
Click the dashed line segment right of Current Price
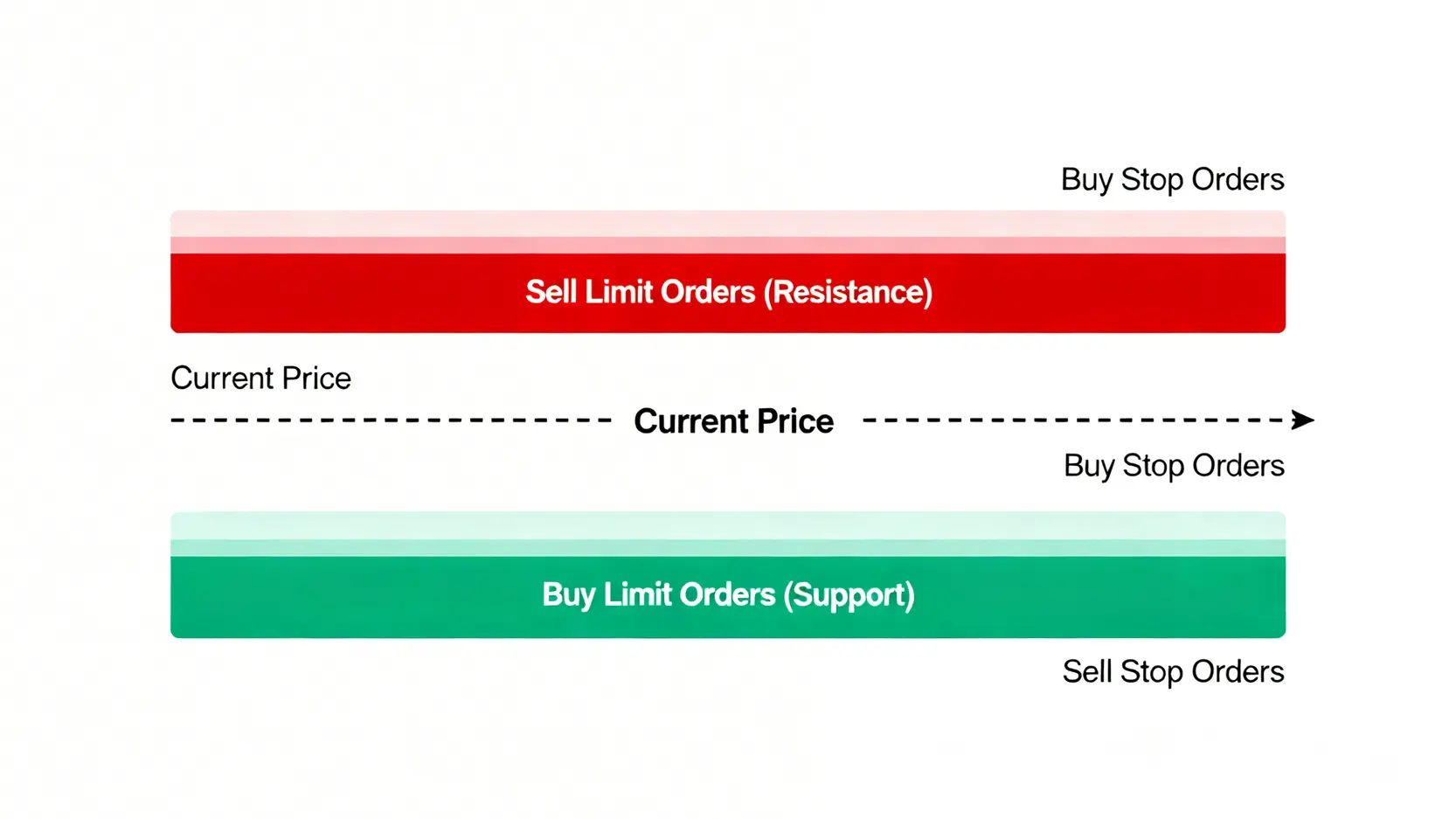[1077, 420]
